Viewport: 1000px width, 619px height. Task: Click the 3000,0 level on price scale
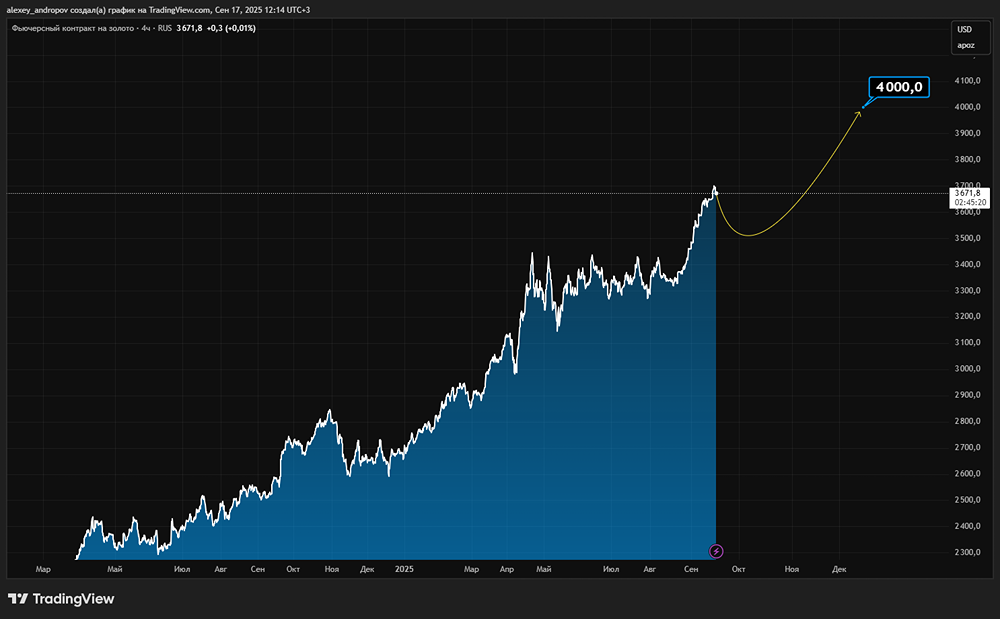[968, 369]
